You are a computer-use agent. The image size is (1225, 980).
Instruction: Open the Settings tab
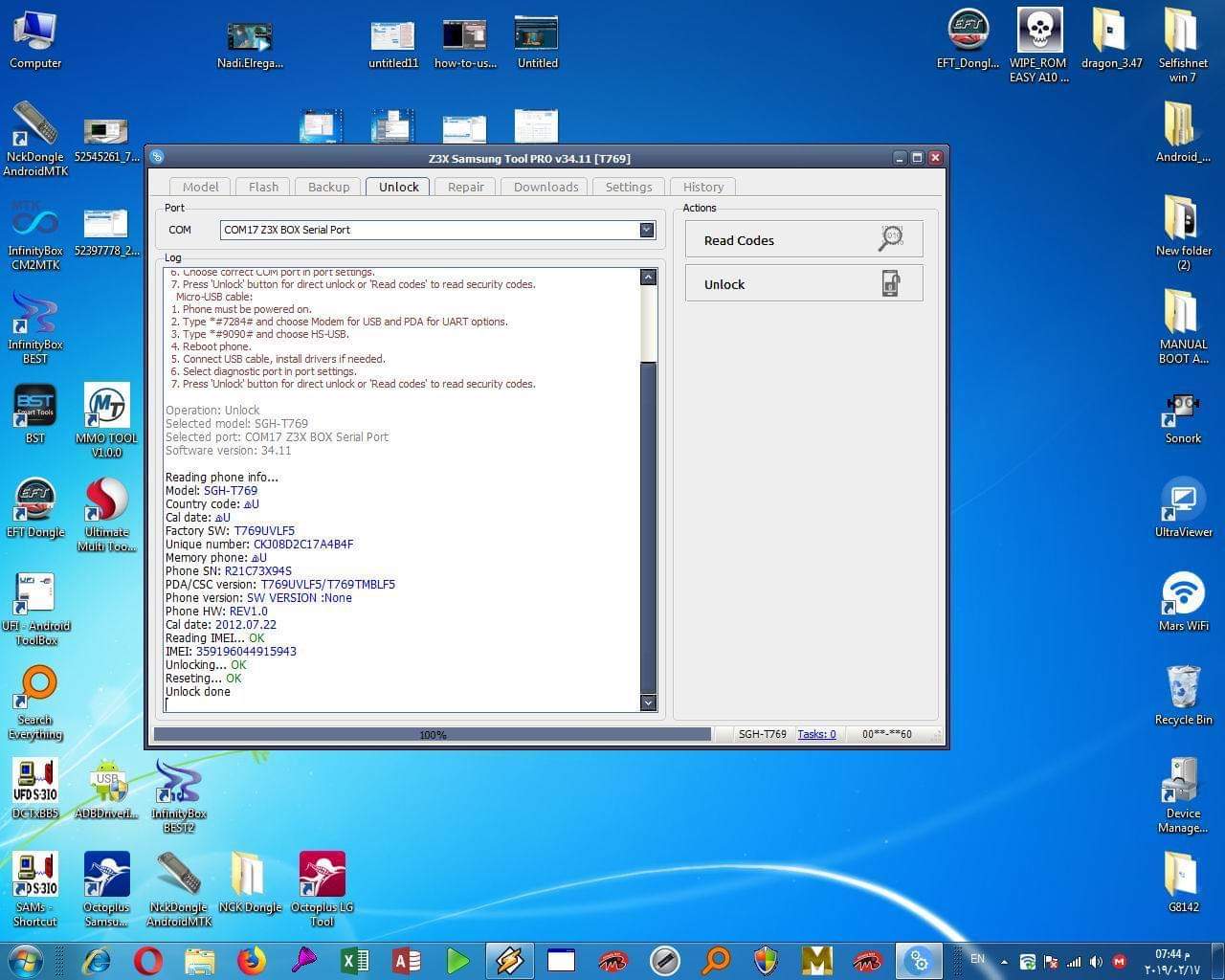(629, 187)
